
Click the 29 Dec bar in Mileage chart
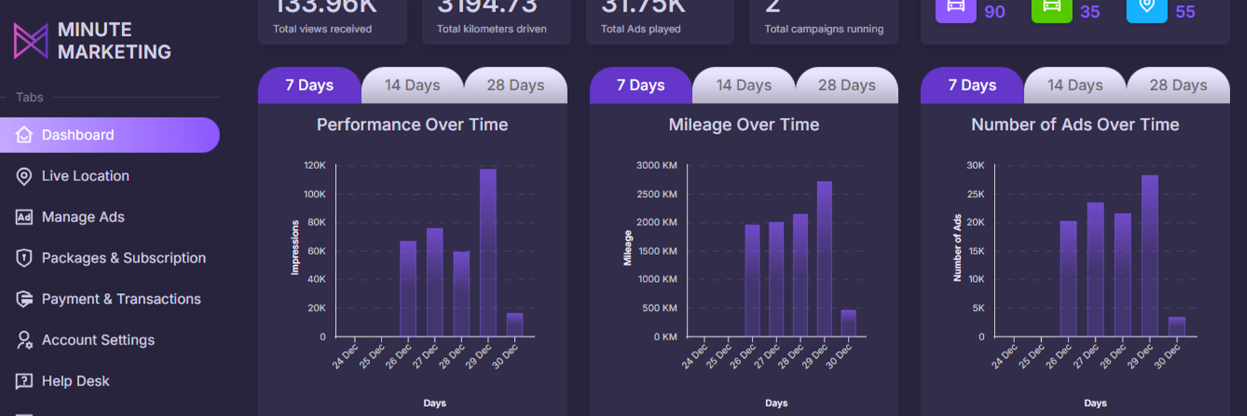click(824, 259)
